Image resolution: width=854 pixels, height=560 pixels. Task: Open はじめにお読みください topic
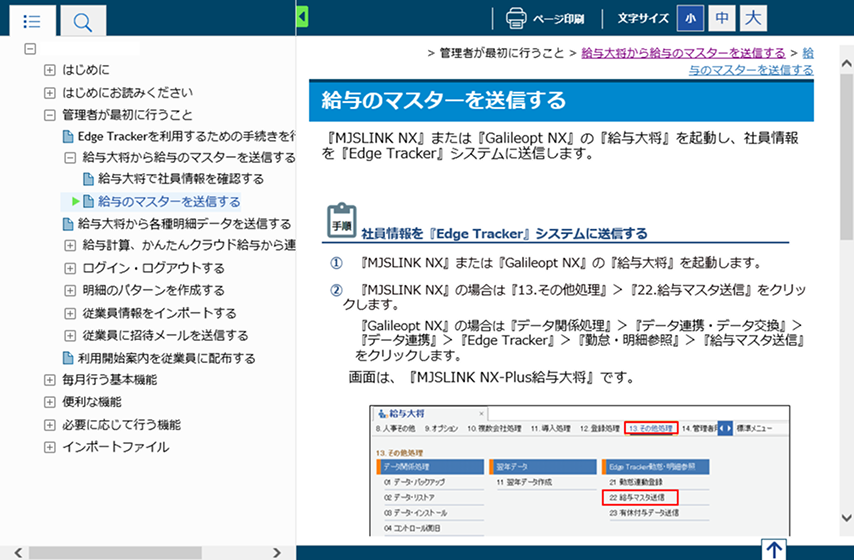click(x=127, y=93)
